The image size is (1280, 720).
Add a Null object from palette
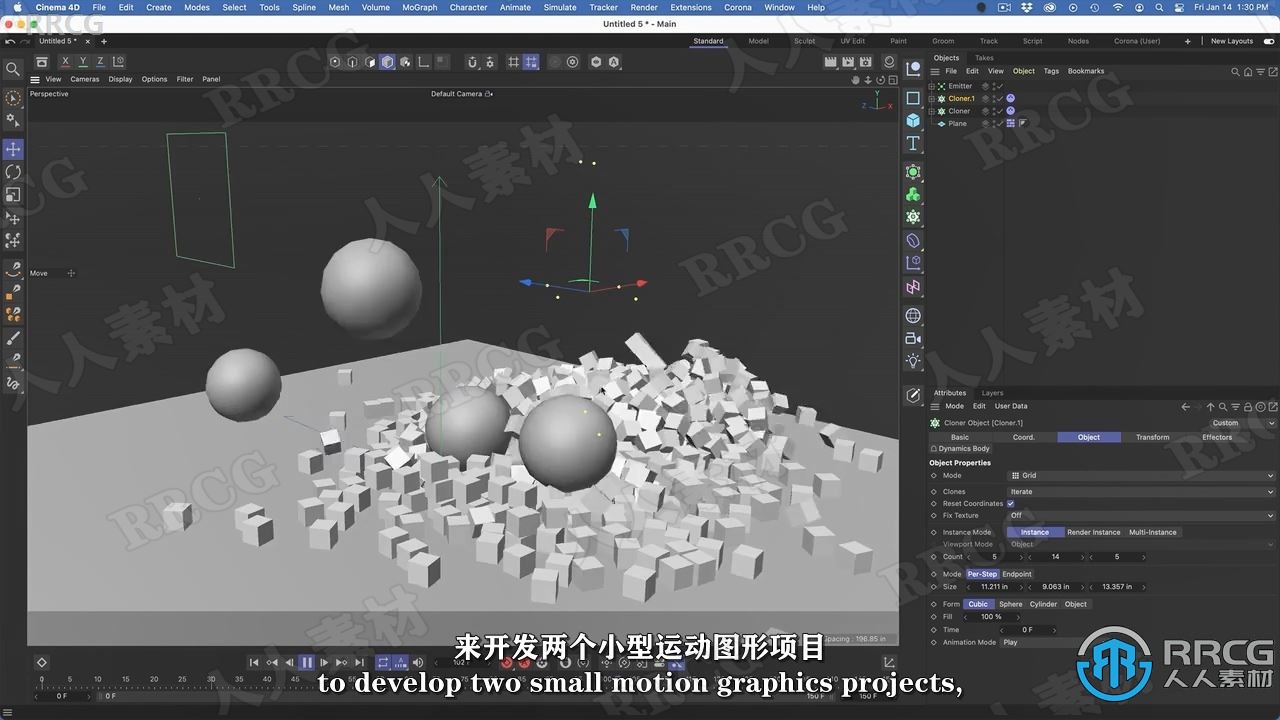(x=913, y=68)
